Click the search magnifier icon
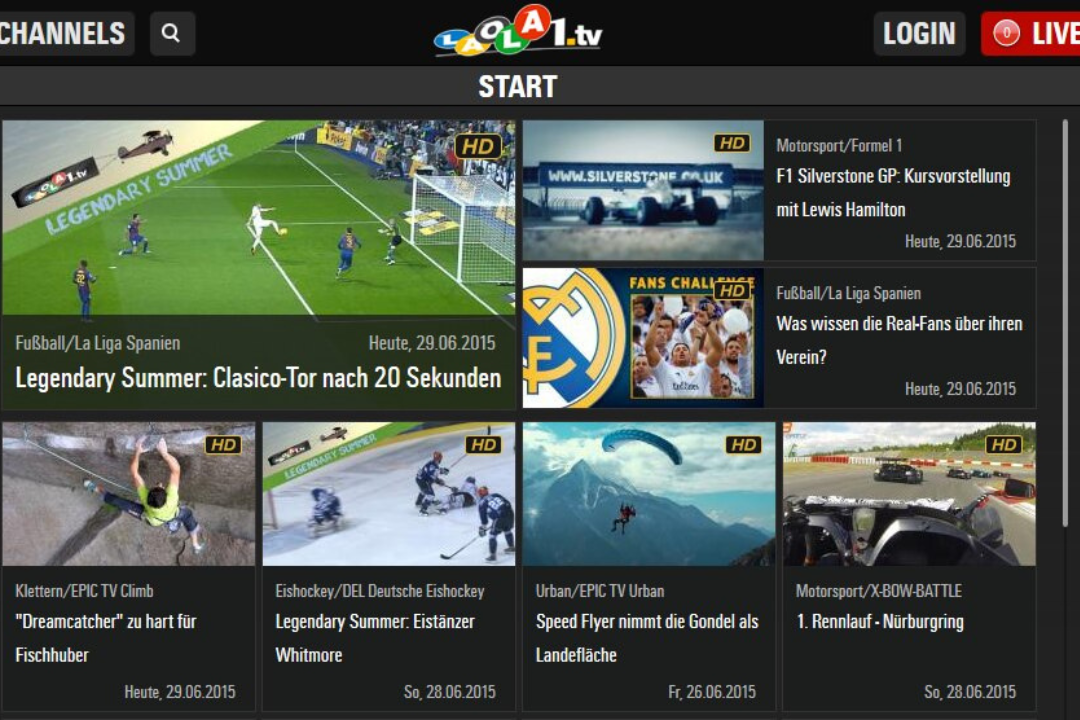 point(171,33)
